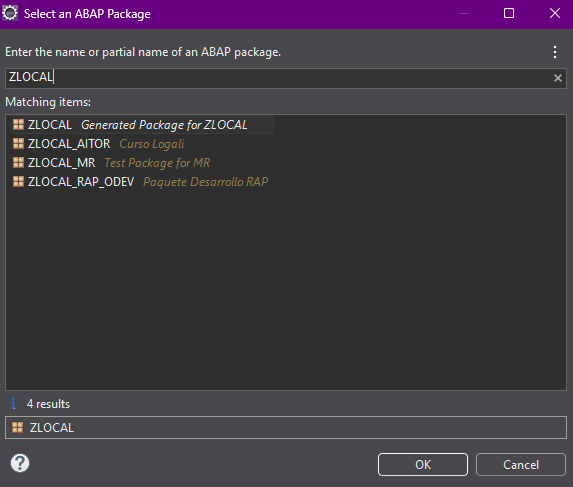The width and height of the screenshot is (573, 487).
Task: Cancel the package selection dialog
Action: [x=521, y=464]
